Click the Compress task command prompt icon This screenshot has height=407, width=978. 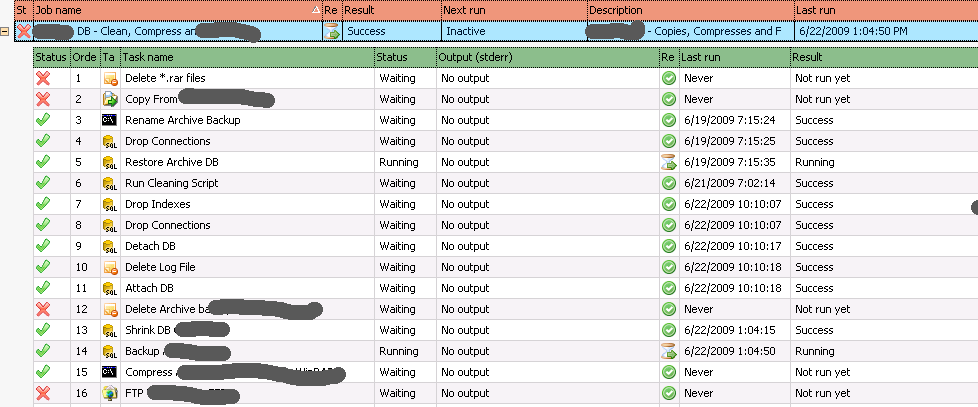pyautogui.click(x=110, y=372)
